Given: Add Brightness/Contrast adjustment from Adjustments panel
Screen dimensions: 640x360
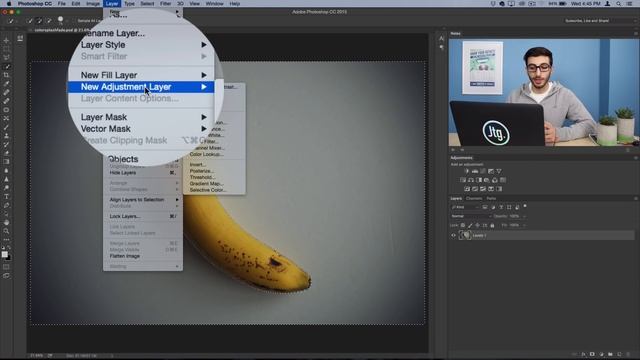Looking at the screenshot, I should pos(467,171).
